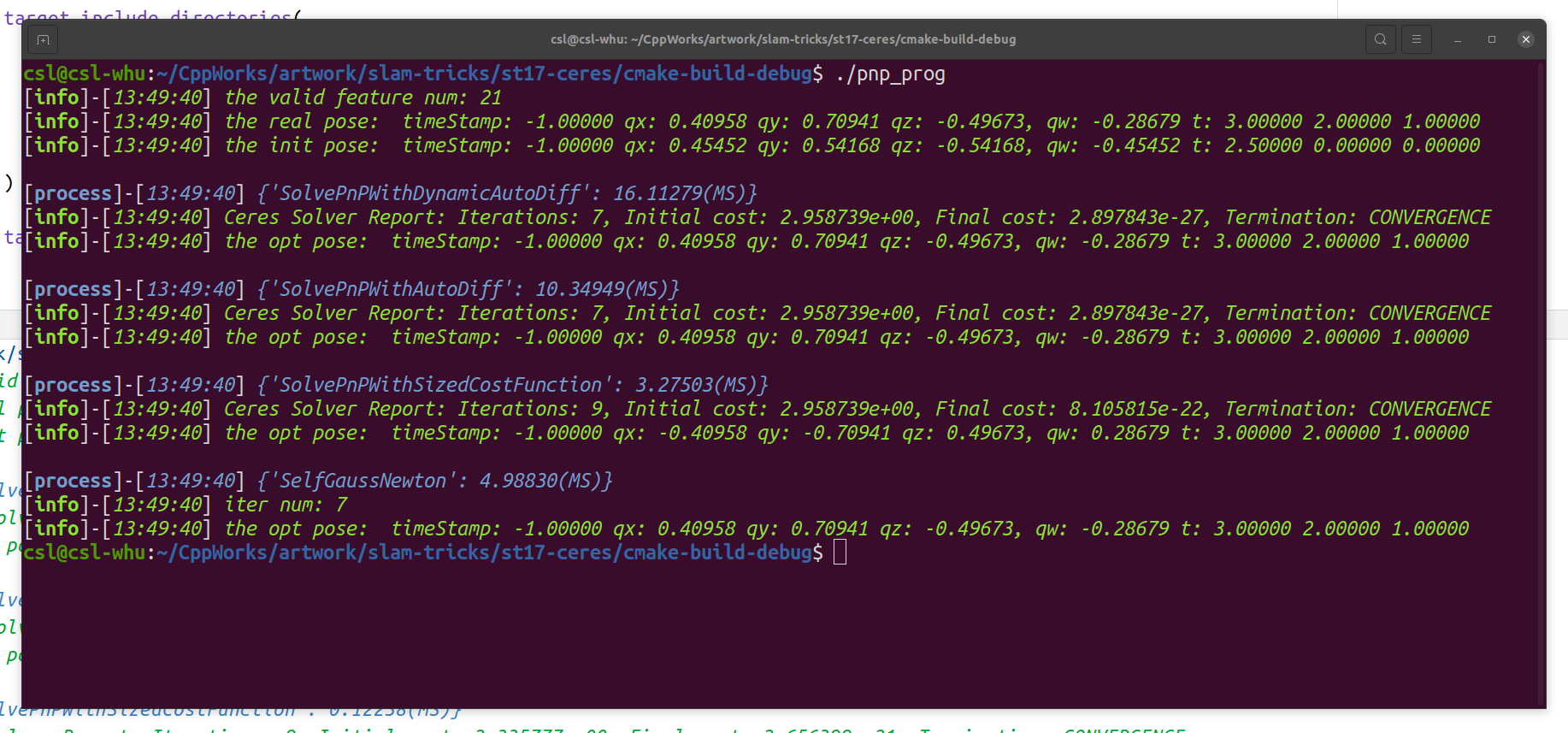Click the bottom prompt csl@csl-whu text
The height and width of the screenshot is (733, 1568).
tap(85, 553)
